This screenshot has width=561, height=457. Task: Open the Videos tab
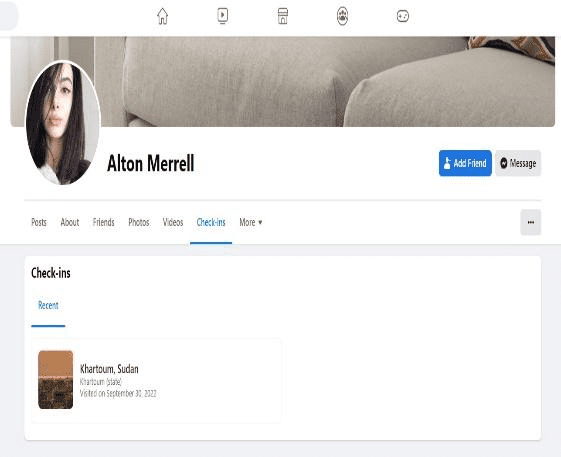point(173,222)
